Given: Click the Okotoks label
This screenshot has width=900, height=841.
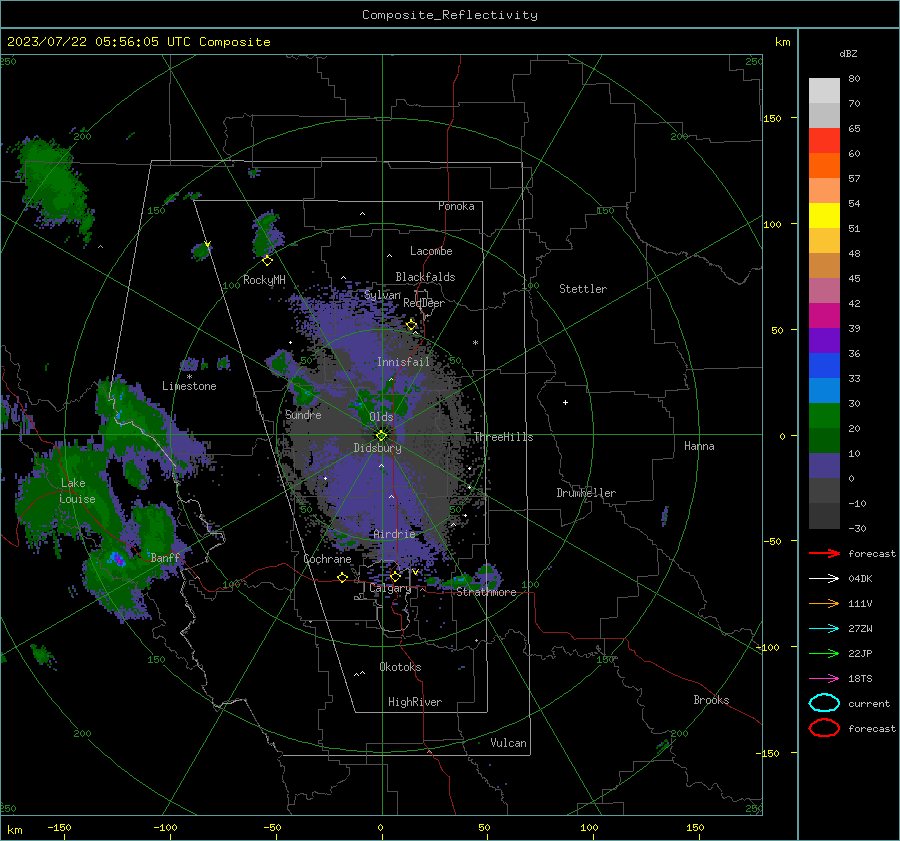Looking at the screenshot, I should click(x=400, y=667).
